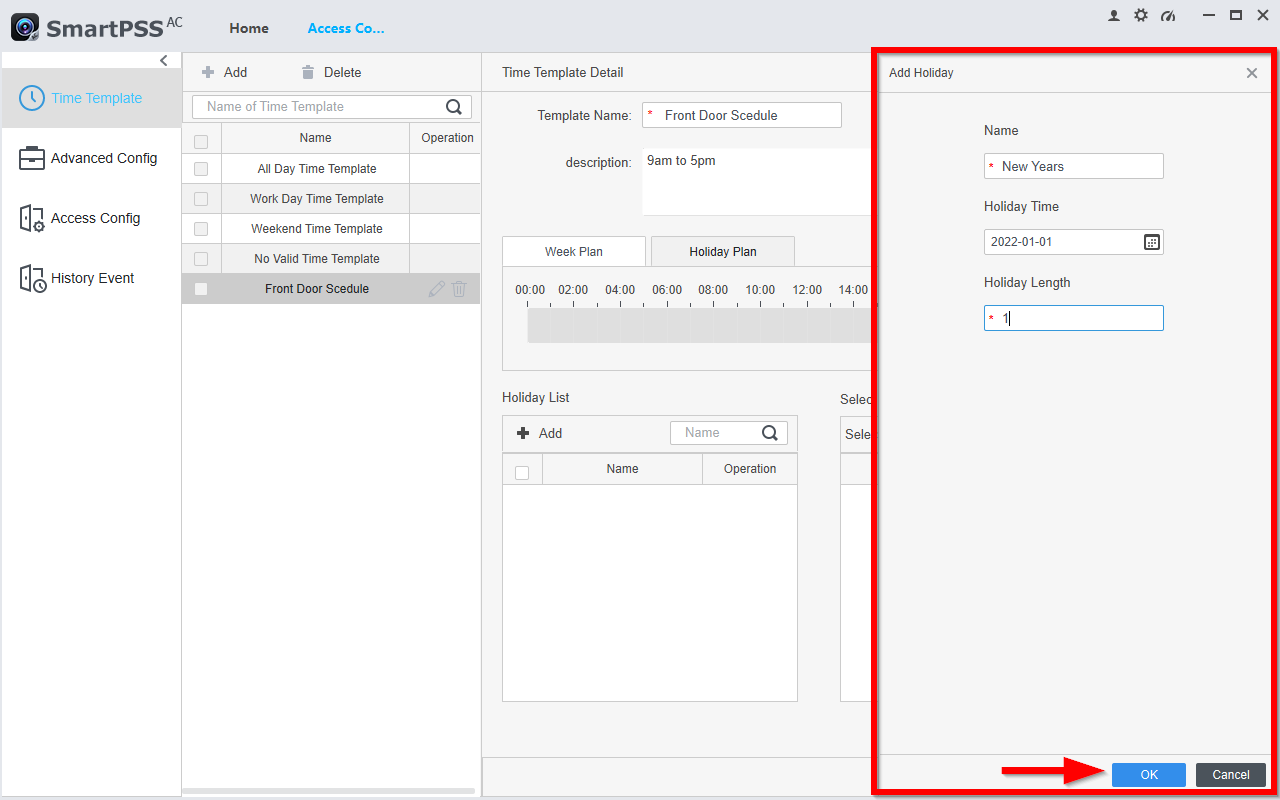Close the Add Holiday dialog
The image size is (1280, 800).
1252,73
